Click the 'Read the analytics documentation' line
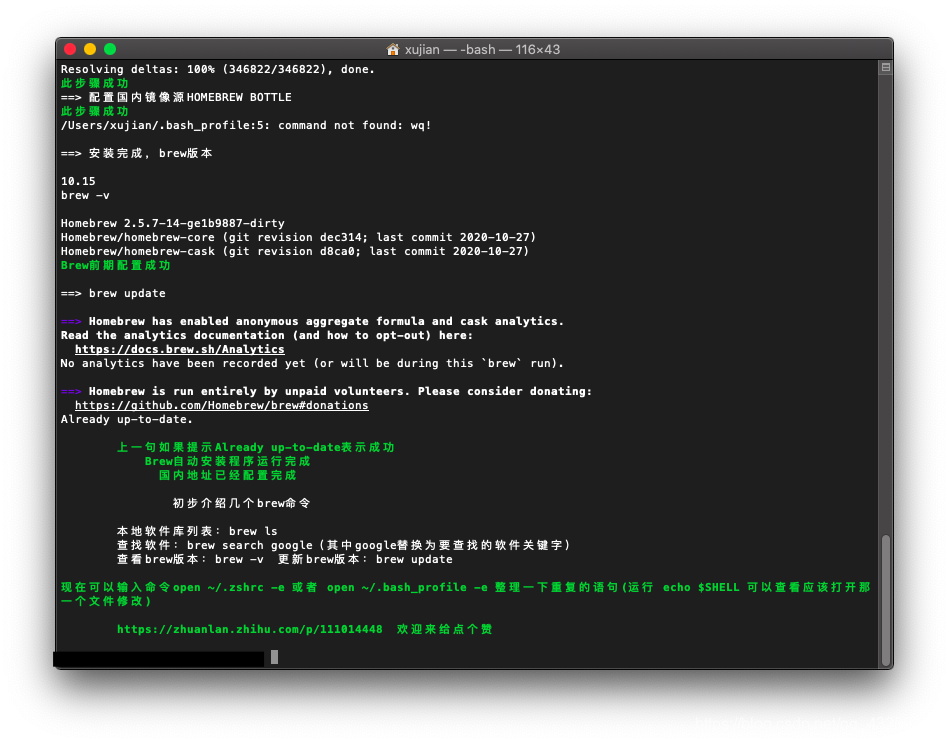 266,335
